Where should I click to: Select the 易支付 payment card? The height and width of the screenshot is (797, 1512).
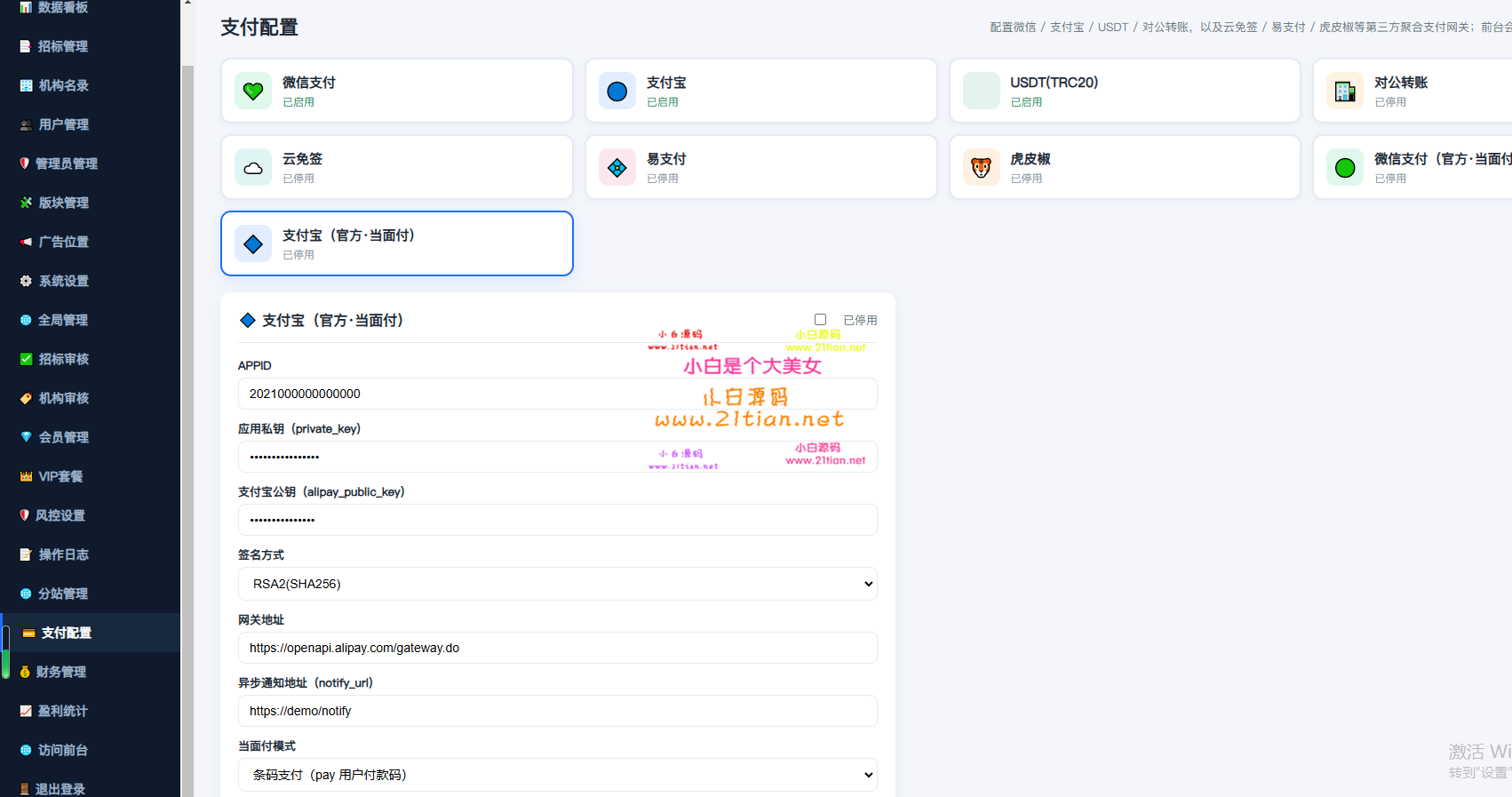[x=761, y=167]
